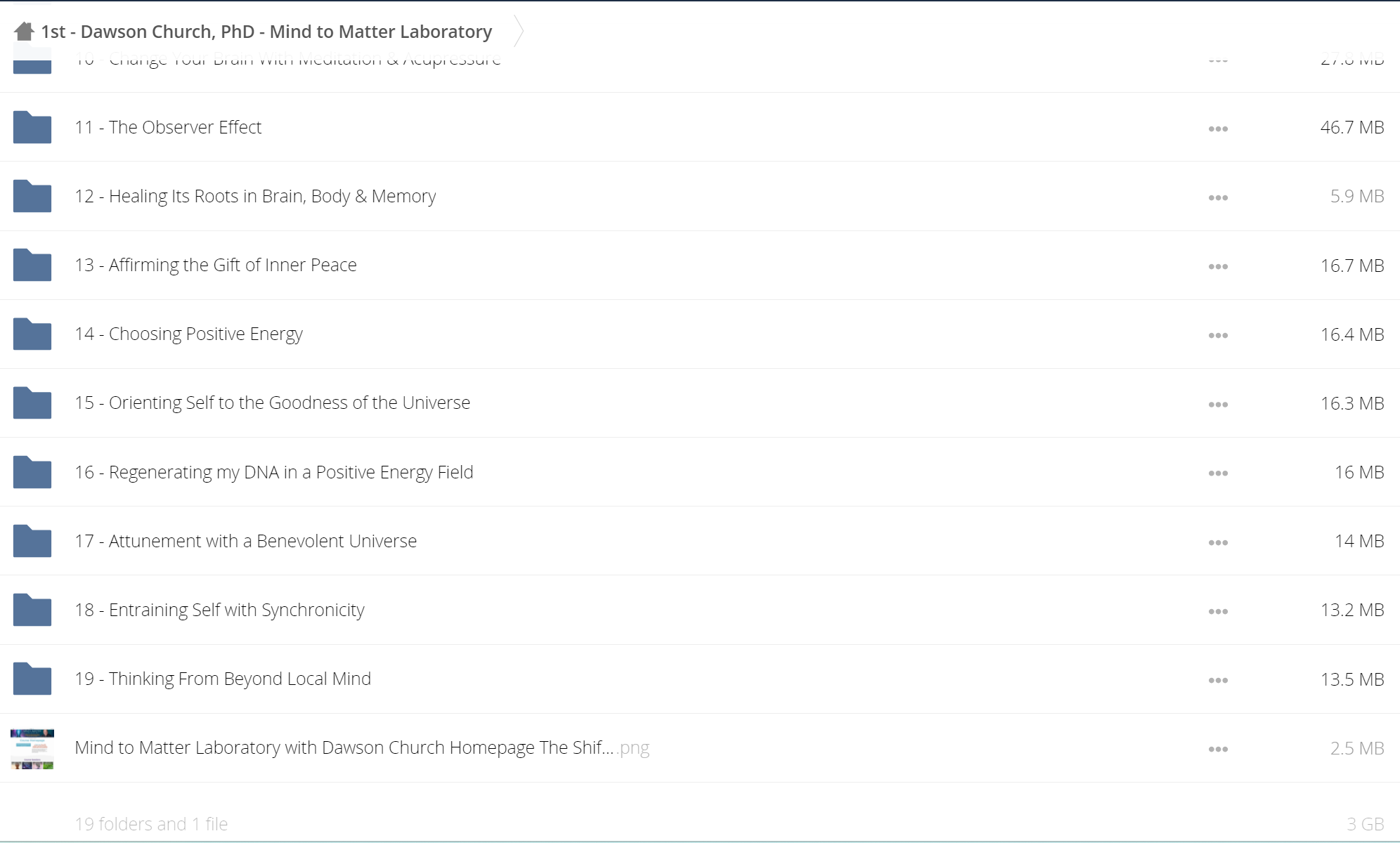The height and width of the screenshot is (843, 1400).
Task: Open 13 - Affirming the Gift of Inner Peace
Action: 216,265
